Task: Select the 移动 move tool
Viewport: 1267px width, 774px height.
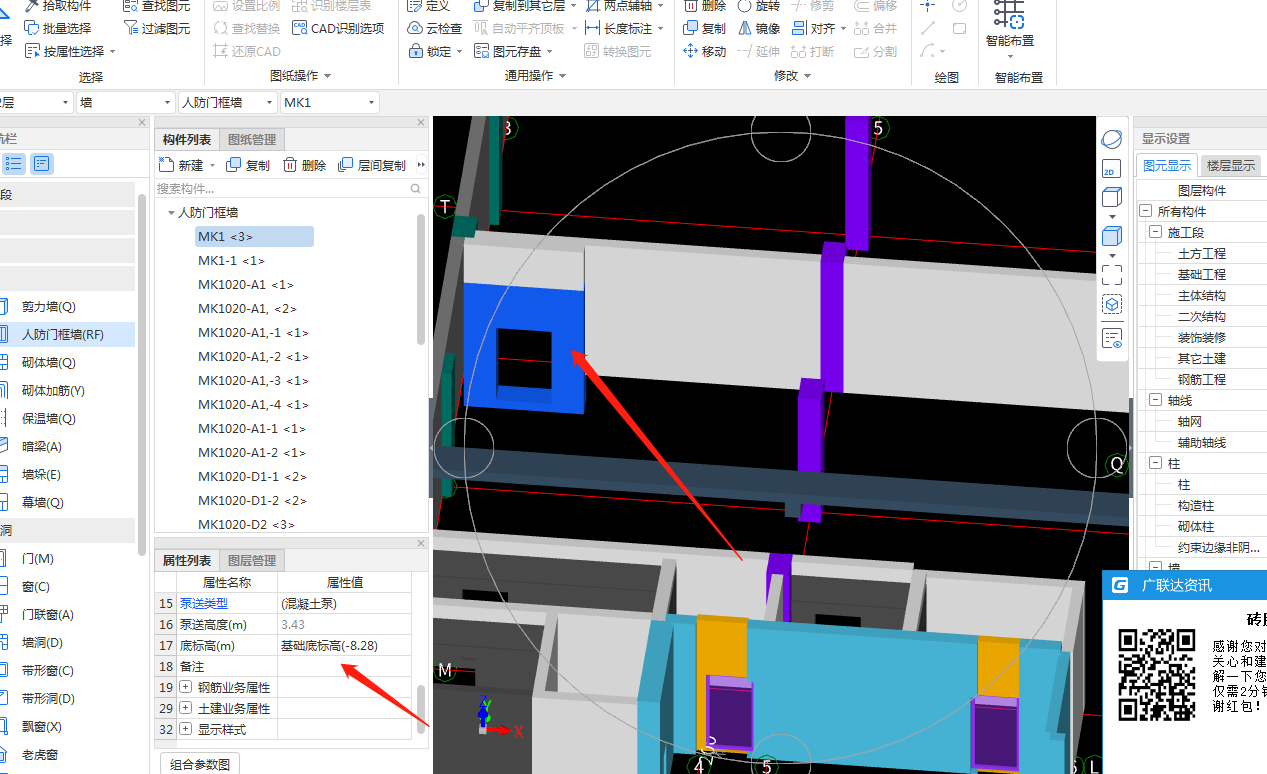Action: (x=704, y=51)
